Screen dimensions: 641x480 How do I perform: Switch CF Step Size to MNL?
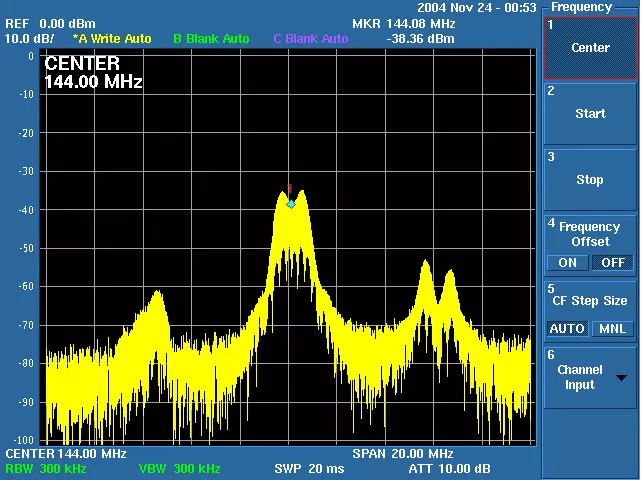pyautogui.click(x=612, y=329)
